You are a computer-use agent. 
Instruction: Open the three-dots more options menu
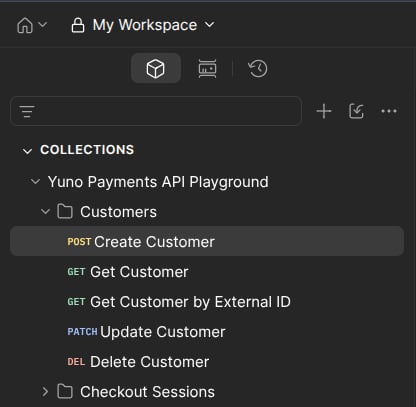(389, 111)
